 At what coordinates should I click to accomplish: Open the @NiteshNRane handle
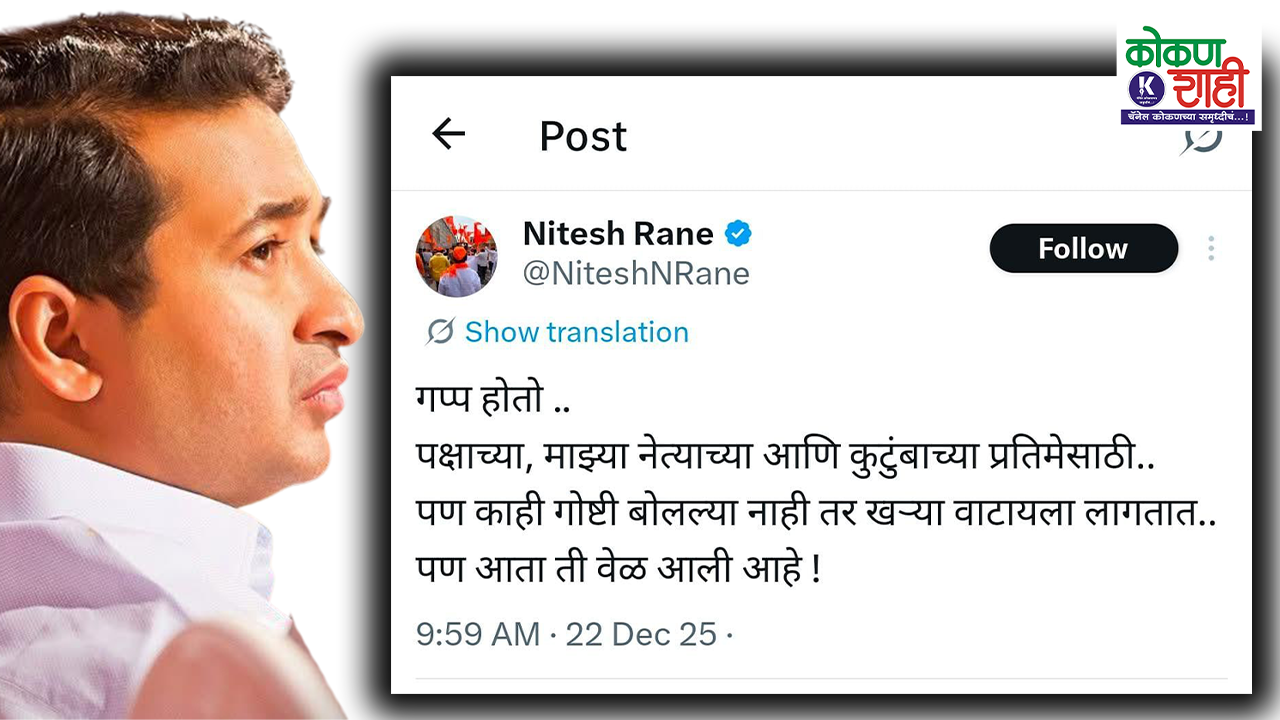coord(636,273)
